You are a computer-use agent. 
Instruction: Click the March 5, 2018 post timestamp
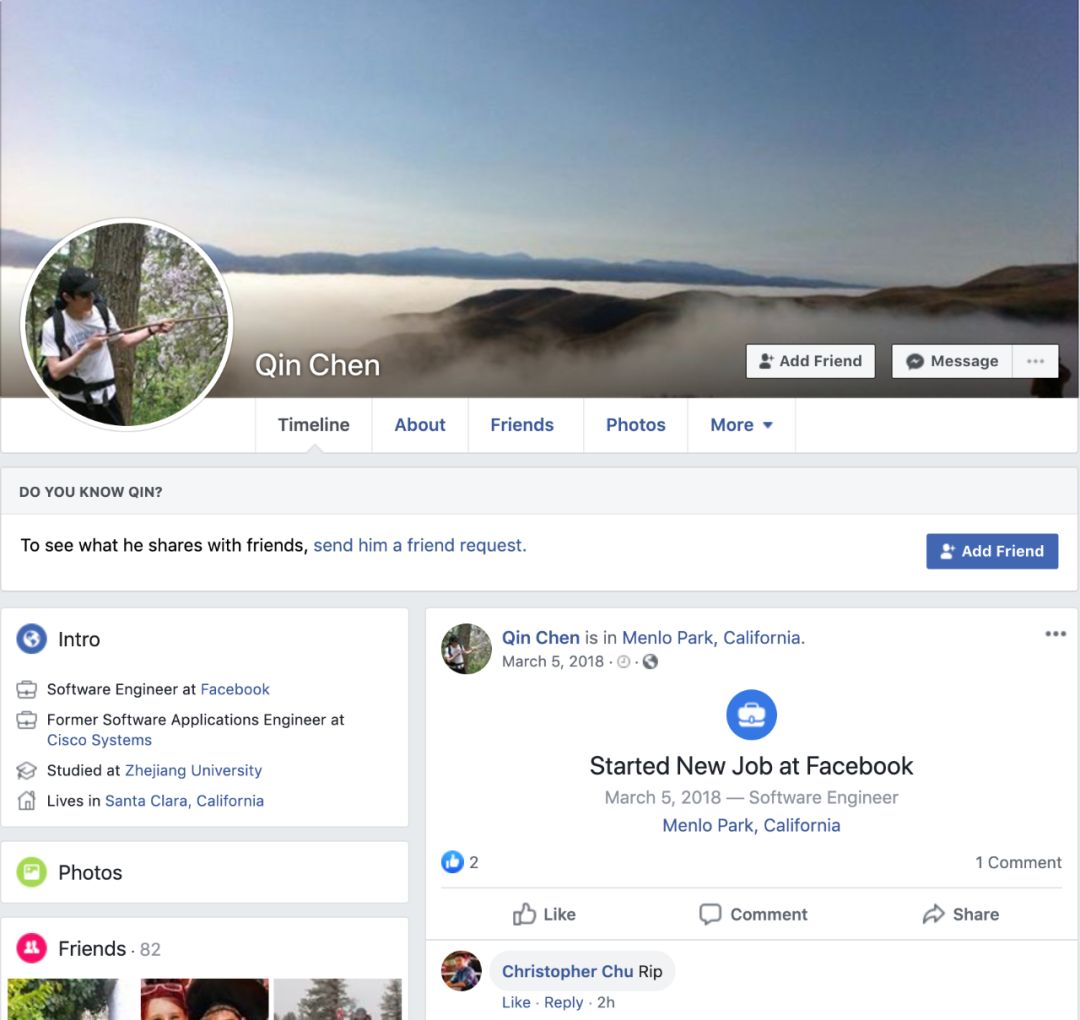(x=553, y=661)
